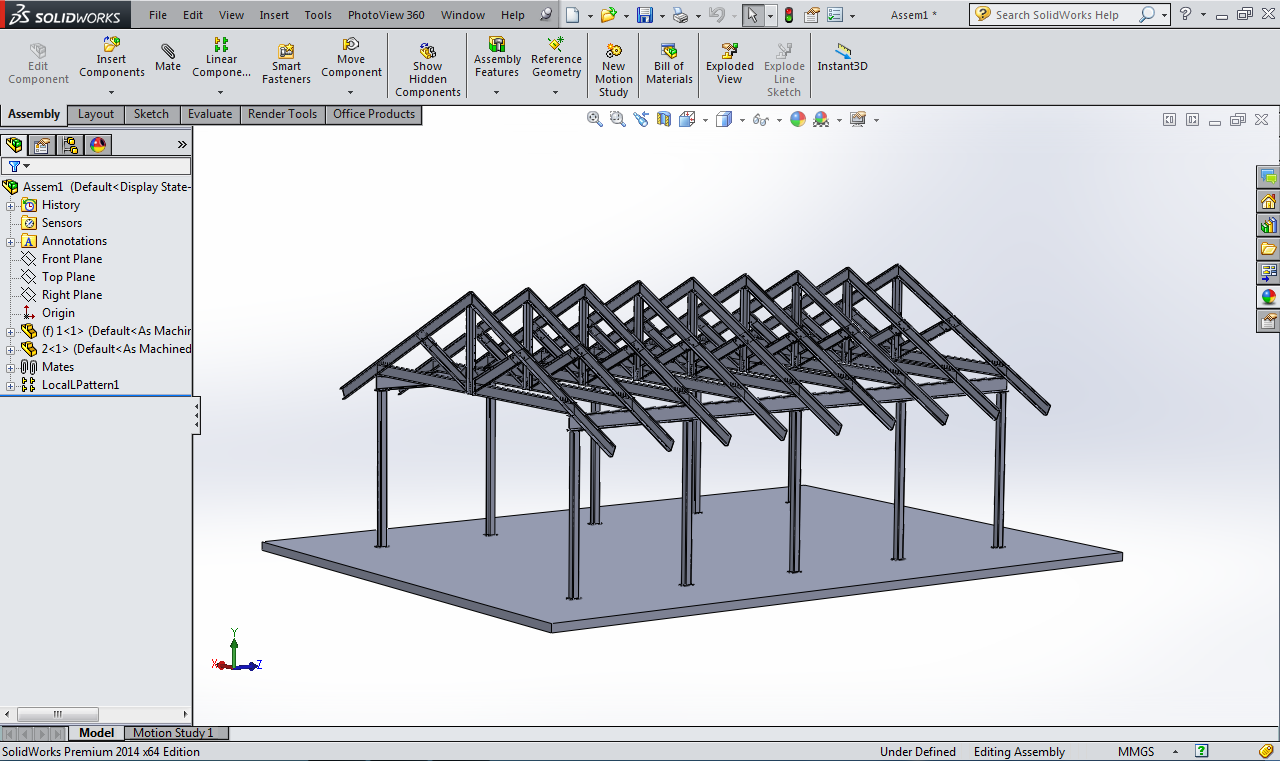Open the ConfigurationManager tab icon
1280x761 pixels.
69,145
